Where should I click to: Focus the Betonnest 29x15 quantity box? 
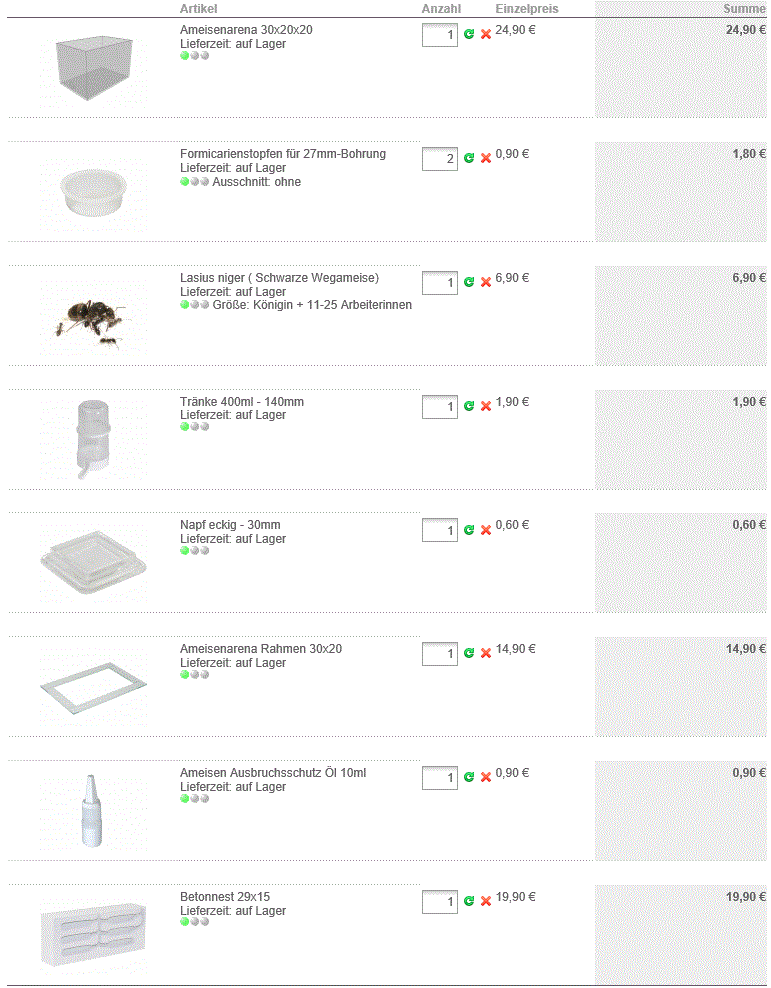[440, 902]
